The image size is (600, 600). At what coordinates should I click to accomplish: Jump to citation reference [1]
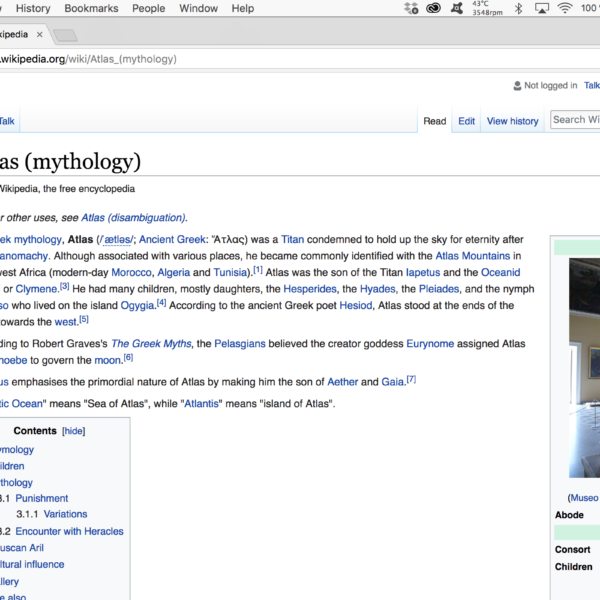point(258,270)
